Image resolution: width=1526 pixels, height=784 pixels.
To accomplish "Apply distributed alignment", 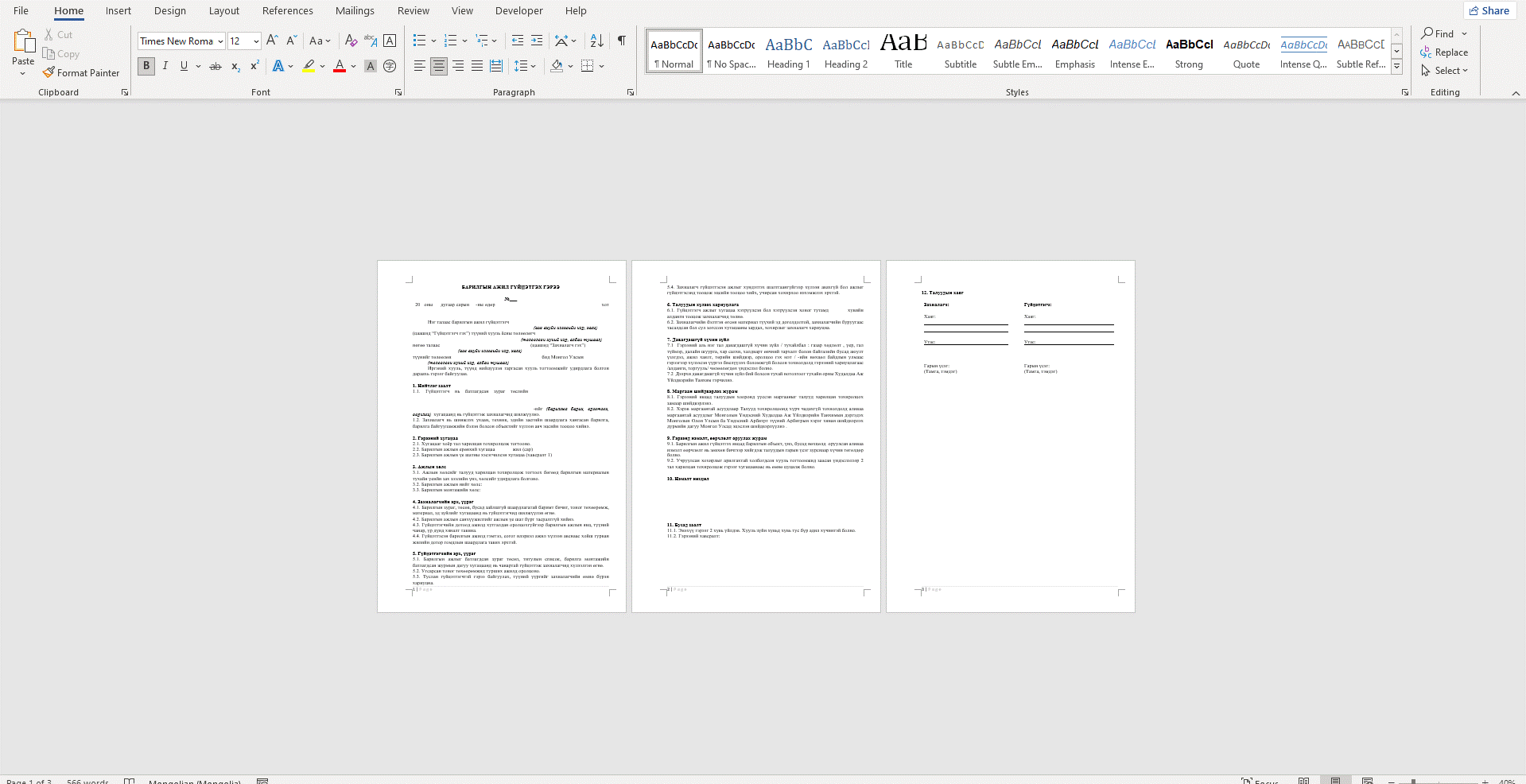I will pyautogui.click(x=496, y=66).
